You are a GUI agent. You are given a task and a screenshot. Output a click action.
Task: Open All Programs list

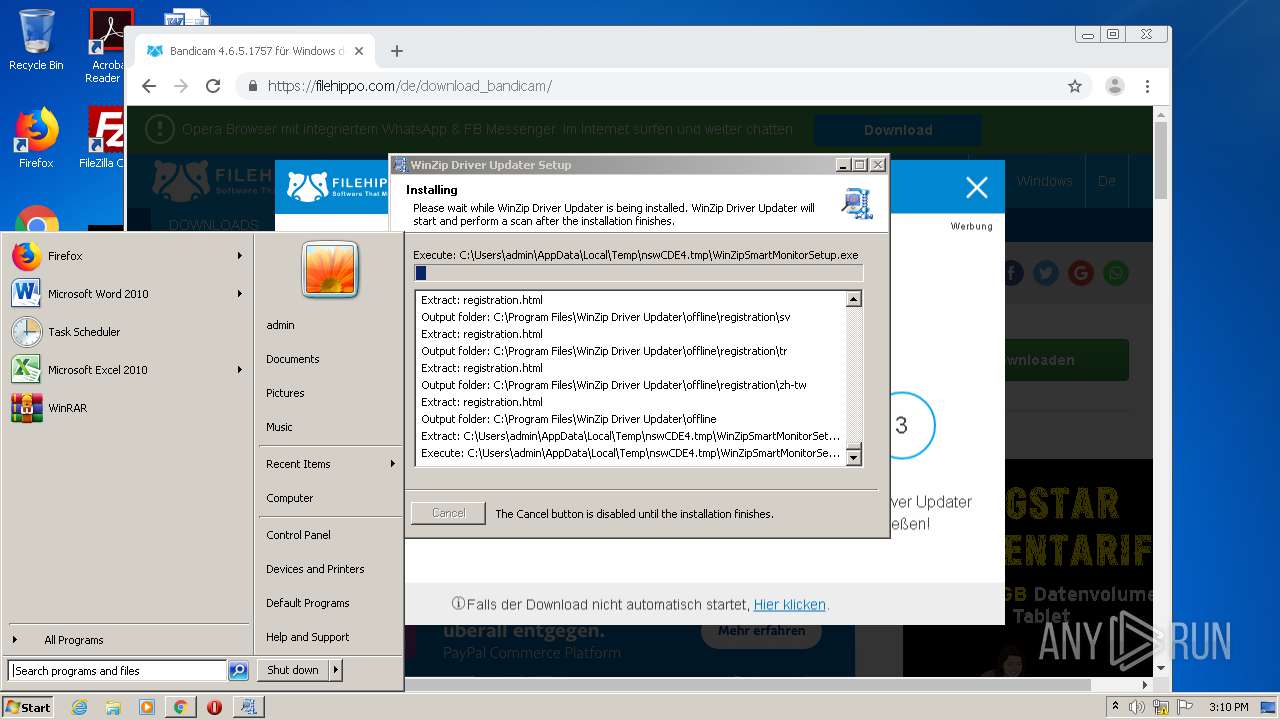click(x=126, y=640)
